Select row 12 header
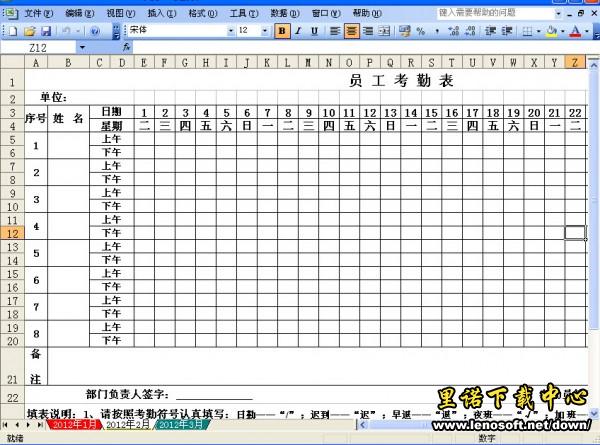 click(x=12, y=233)
